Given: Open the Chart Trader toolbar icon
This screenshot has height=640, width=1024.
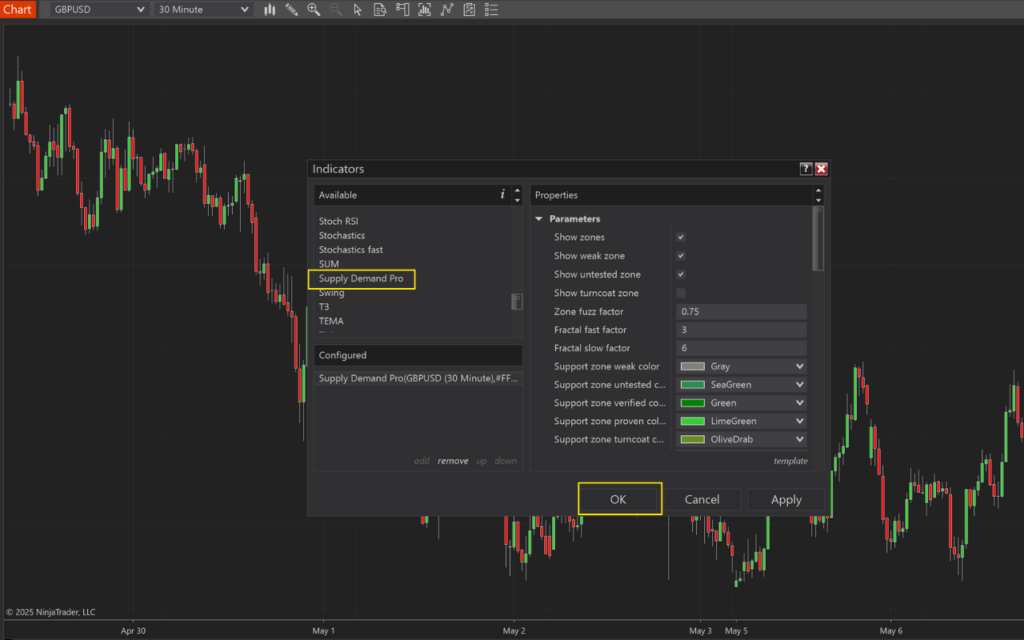Looking at the screenshot, I should click(402, 10).
